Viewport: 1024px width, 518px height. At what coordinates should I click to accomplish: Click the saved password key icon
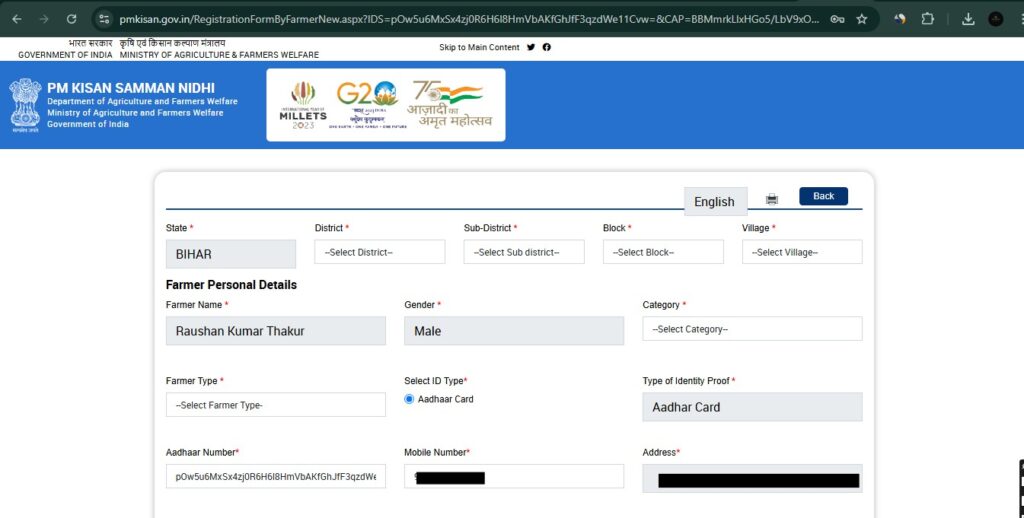(x=837, y=19)
